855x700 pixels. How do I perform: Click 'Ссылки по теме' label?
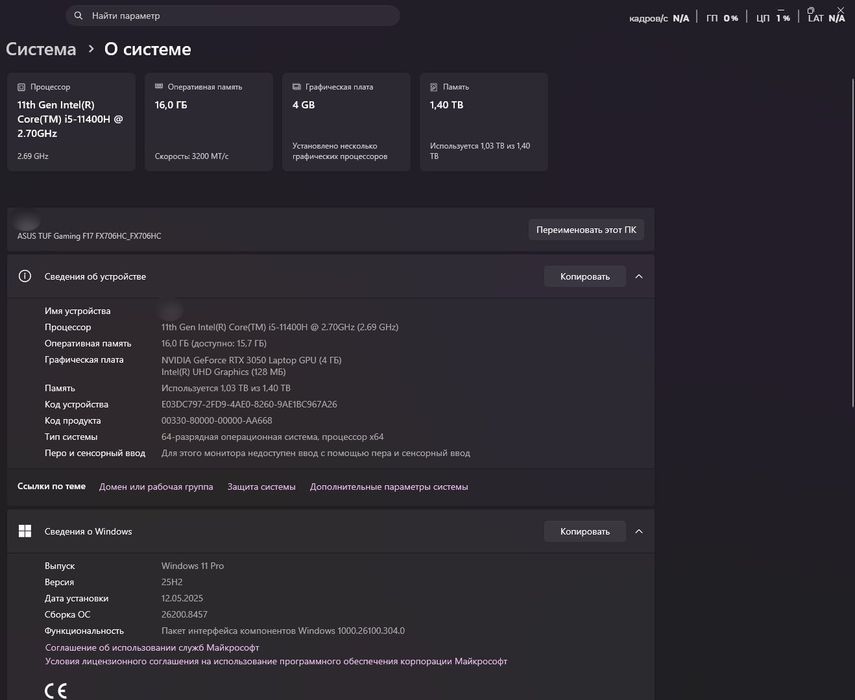point(51,486)
